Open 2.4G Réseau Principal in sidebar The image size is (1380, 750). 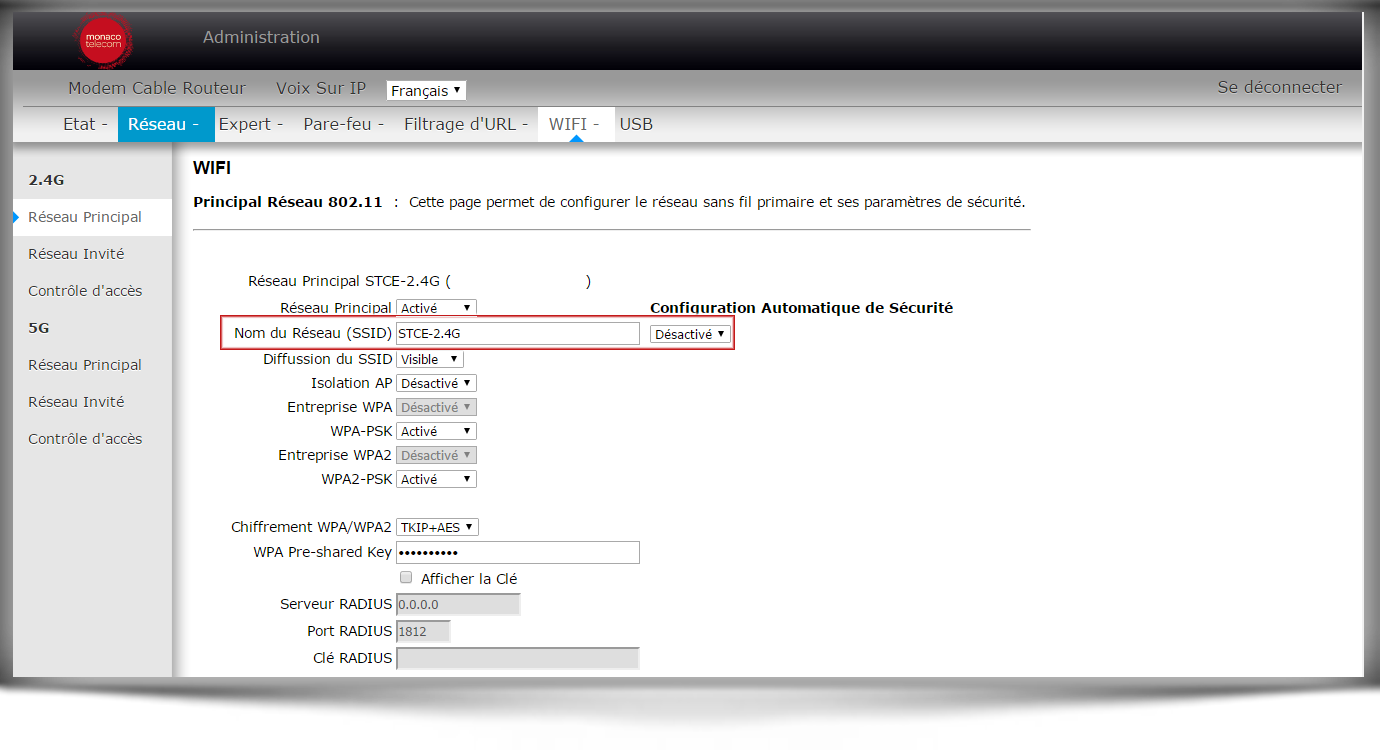[x=85, y=217]
